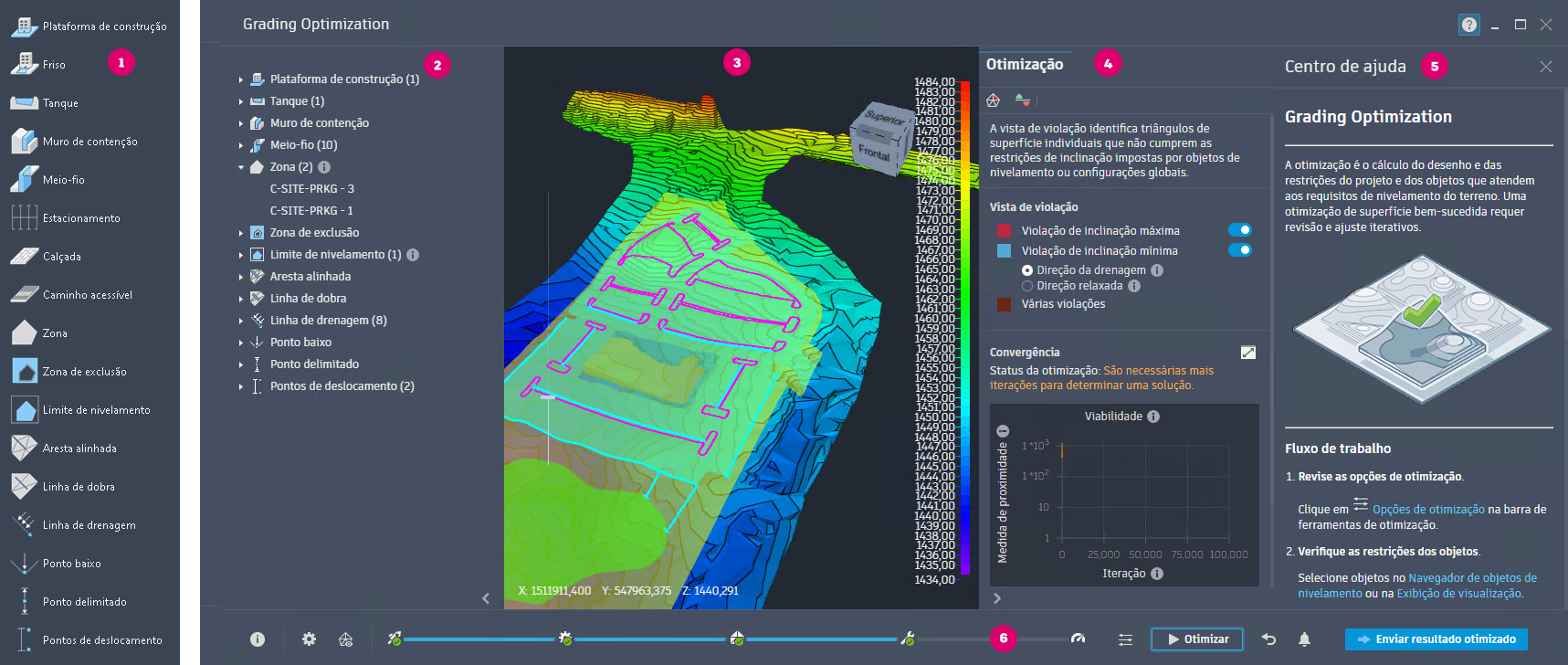Click the optimization options sliders icon
Viewport: 1568px width, 665px height.
click(x=1125, y=639)
